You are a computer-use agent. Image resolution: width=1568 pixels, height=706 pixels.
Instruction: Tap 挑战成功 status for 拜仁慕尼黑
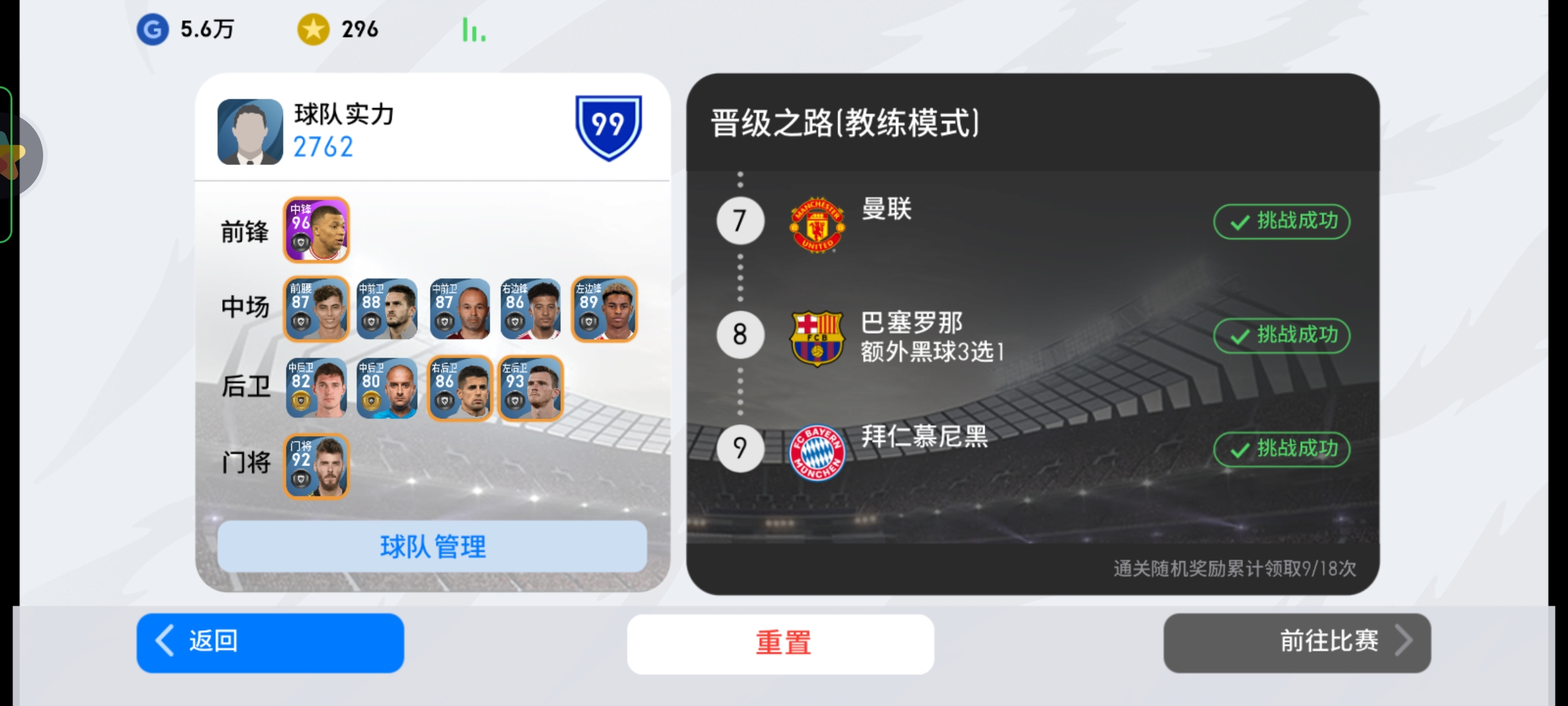(x=1282, y=449)
